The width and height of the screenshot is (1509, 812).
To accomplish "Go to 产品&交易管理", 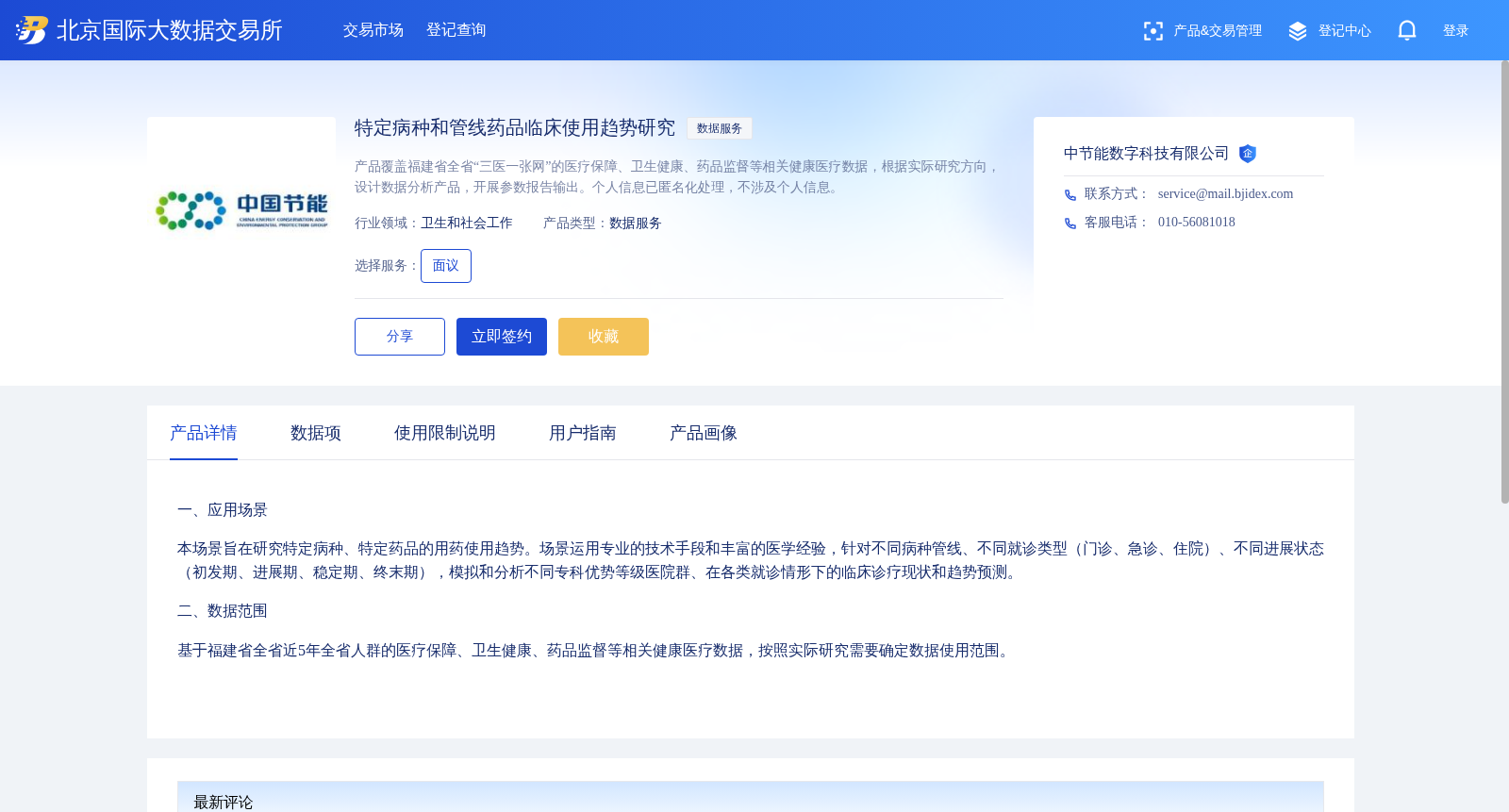I will [1218, 31].
